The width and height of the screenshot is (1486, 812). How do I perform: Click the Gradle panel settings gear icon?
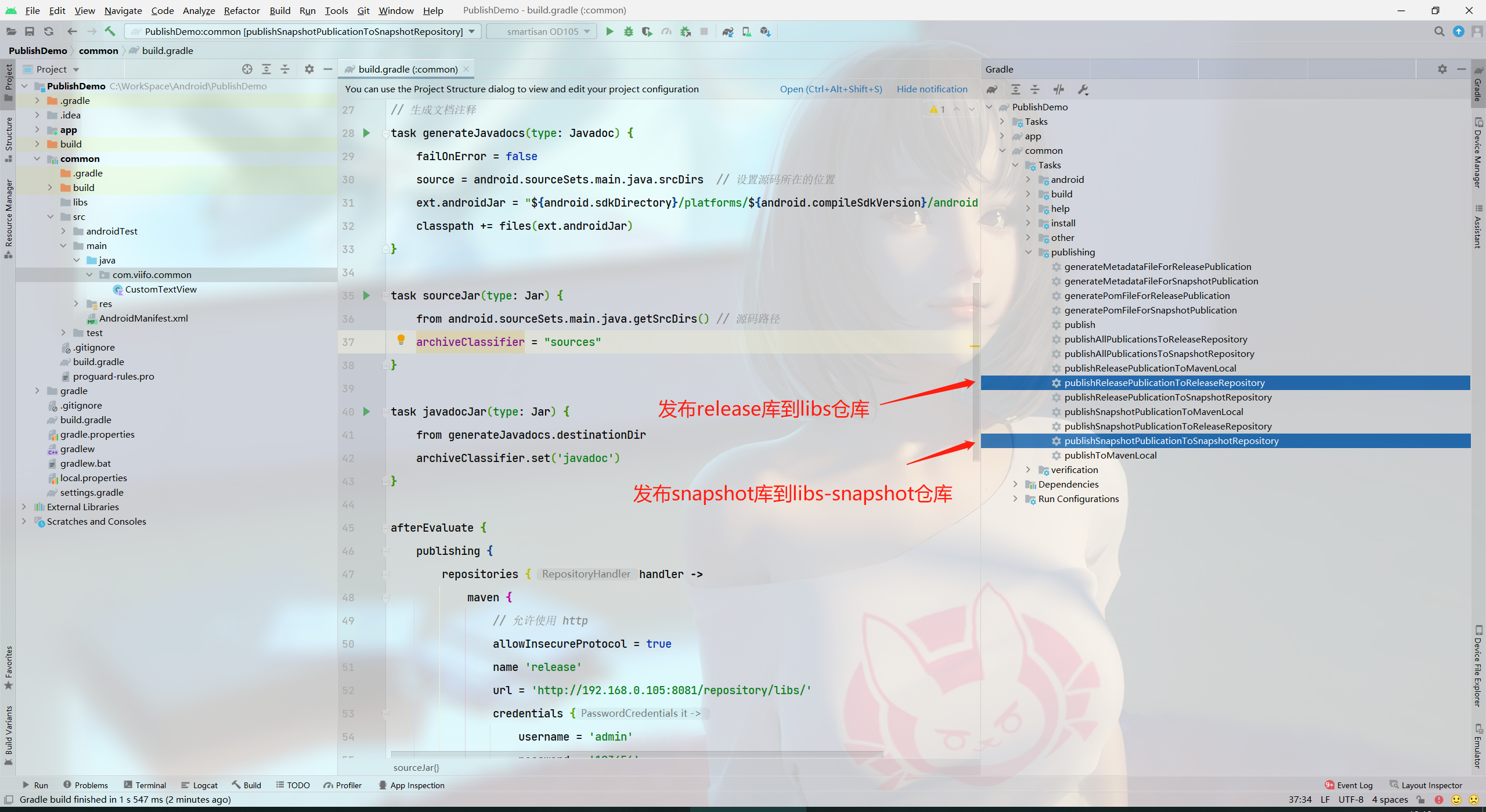point(1442,69)
